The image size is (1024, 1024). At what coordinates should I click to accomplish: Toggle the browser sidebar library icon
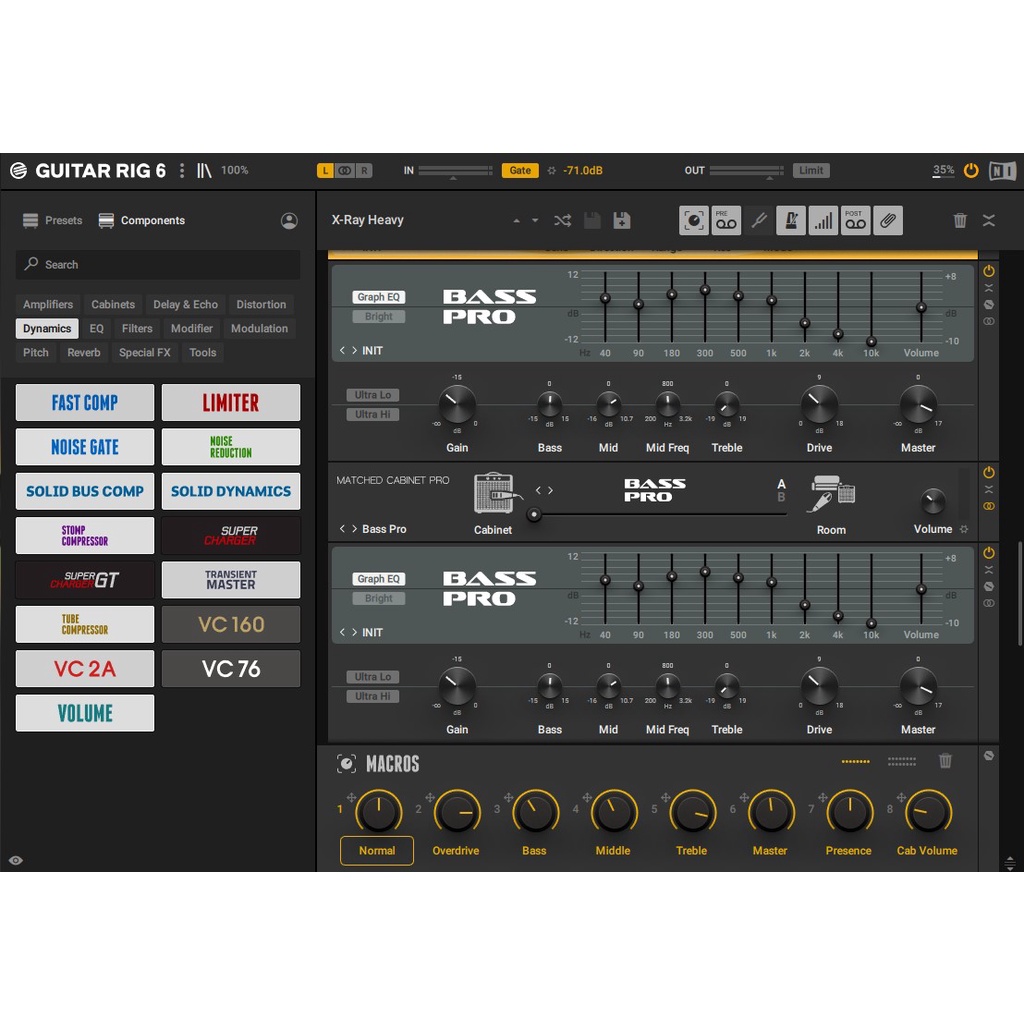click(204, 170)
